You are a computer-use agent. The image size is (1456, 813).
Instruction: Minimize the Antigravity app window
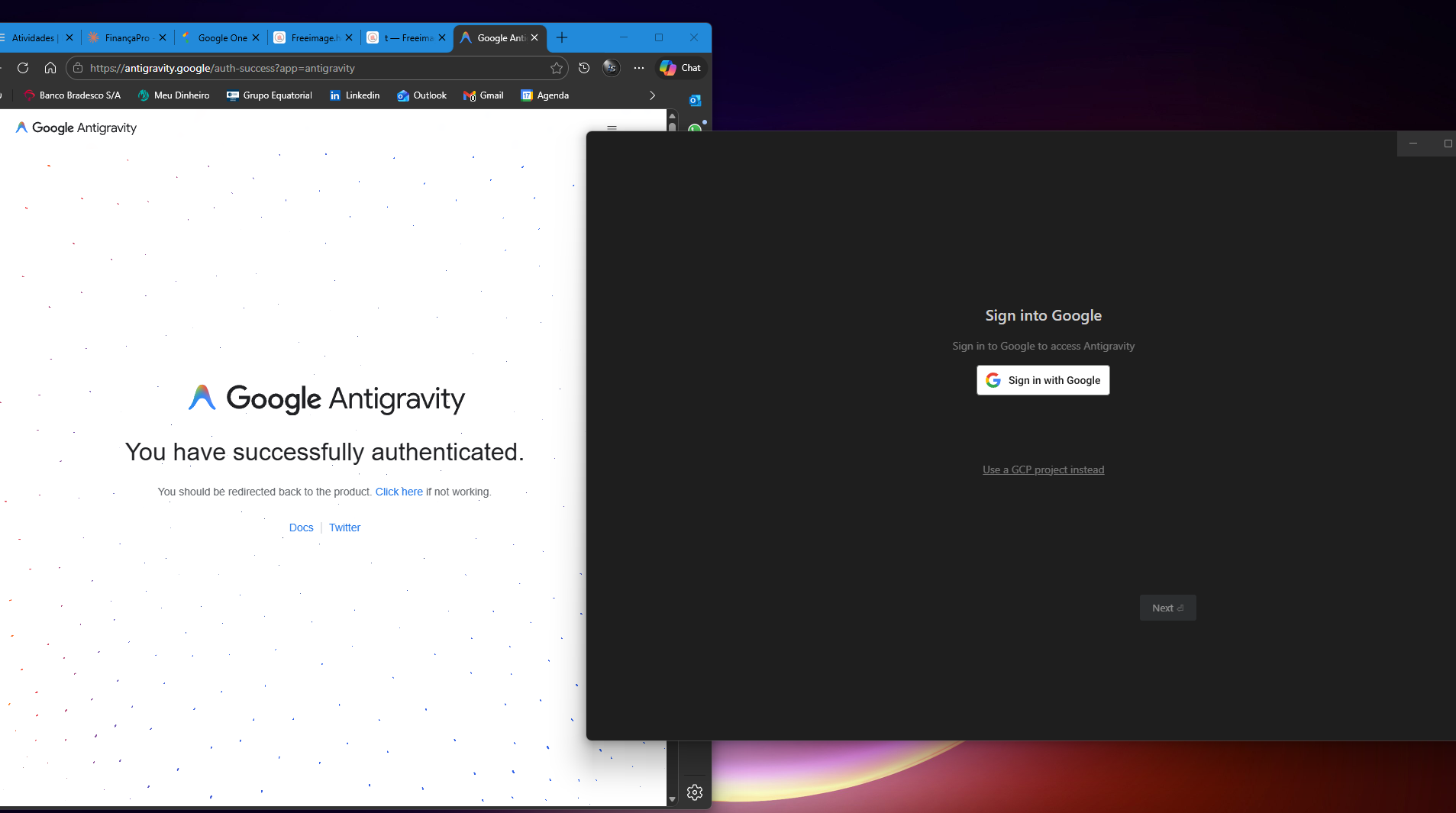coord(1413,144)
